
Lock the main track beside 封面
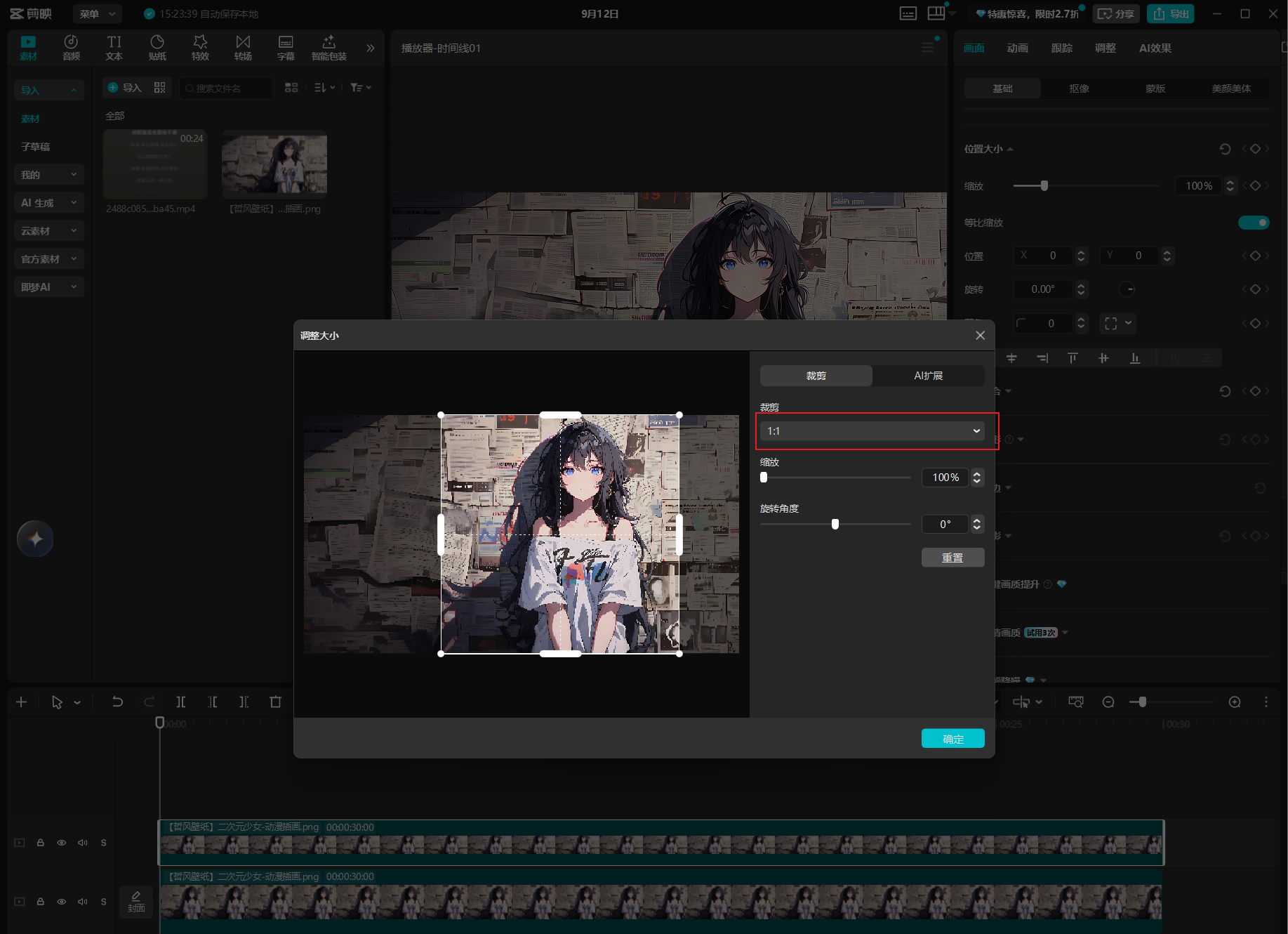point(41,902)
